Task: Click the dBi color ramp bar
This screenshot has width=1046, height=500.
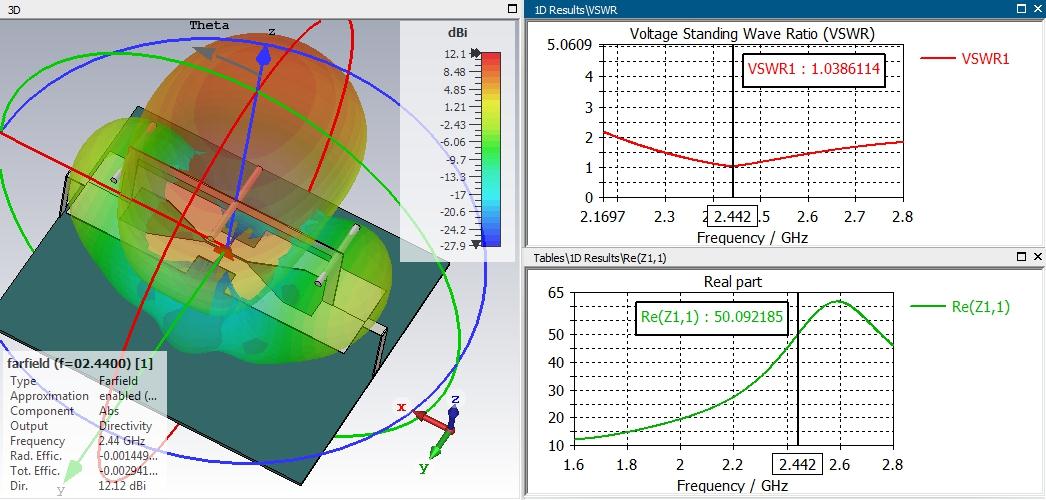Action: pos(490,149)
